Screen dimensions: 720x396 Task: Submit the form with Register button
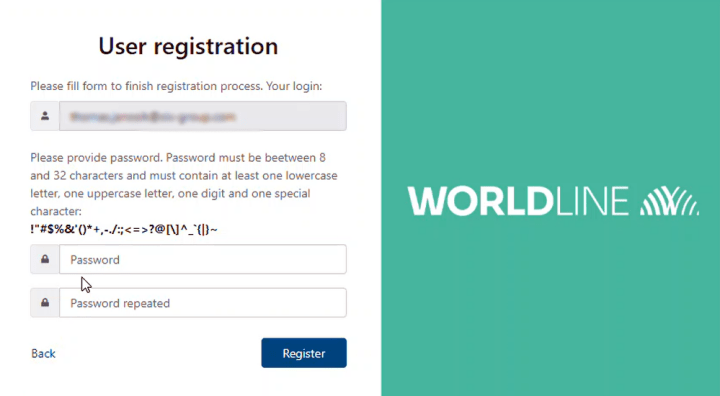click(x=304, y=353)
